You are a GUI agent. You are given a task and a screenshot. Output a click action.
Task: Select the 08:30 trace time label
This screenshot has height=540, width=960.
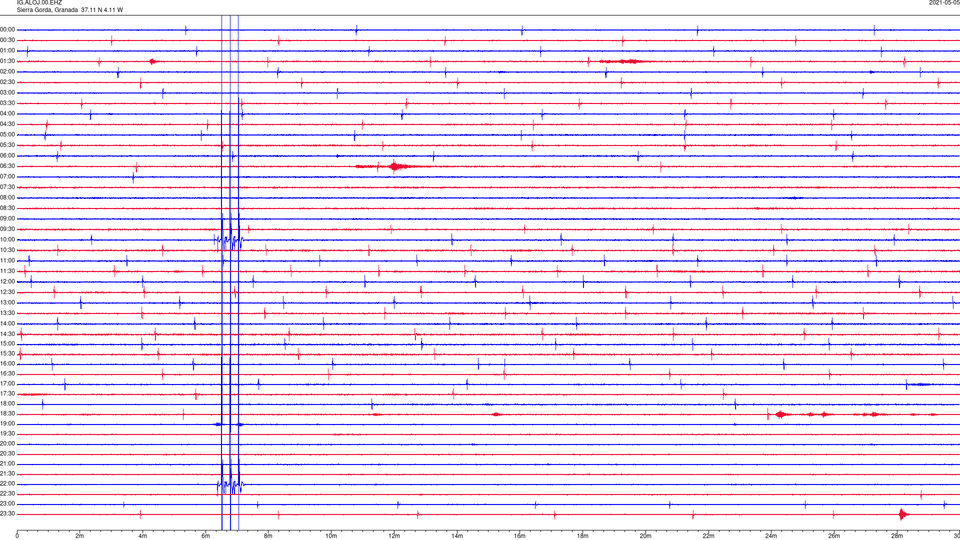[8, 208]
